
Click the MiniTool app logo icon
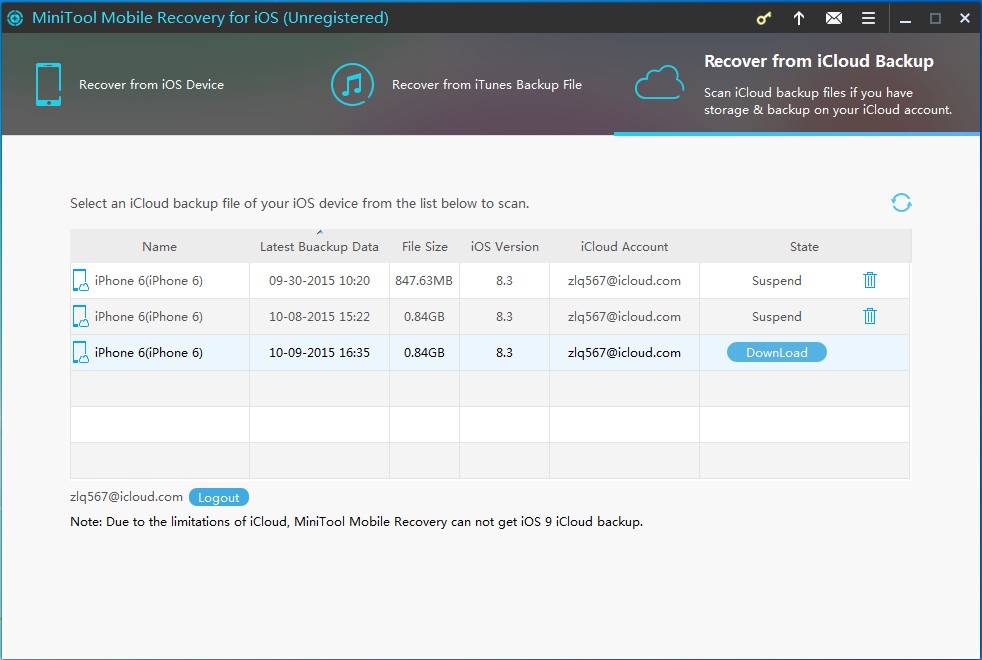[x=15, y=18]
